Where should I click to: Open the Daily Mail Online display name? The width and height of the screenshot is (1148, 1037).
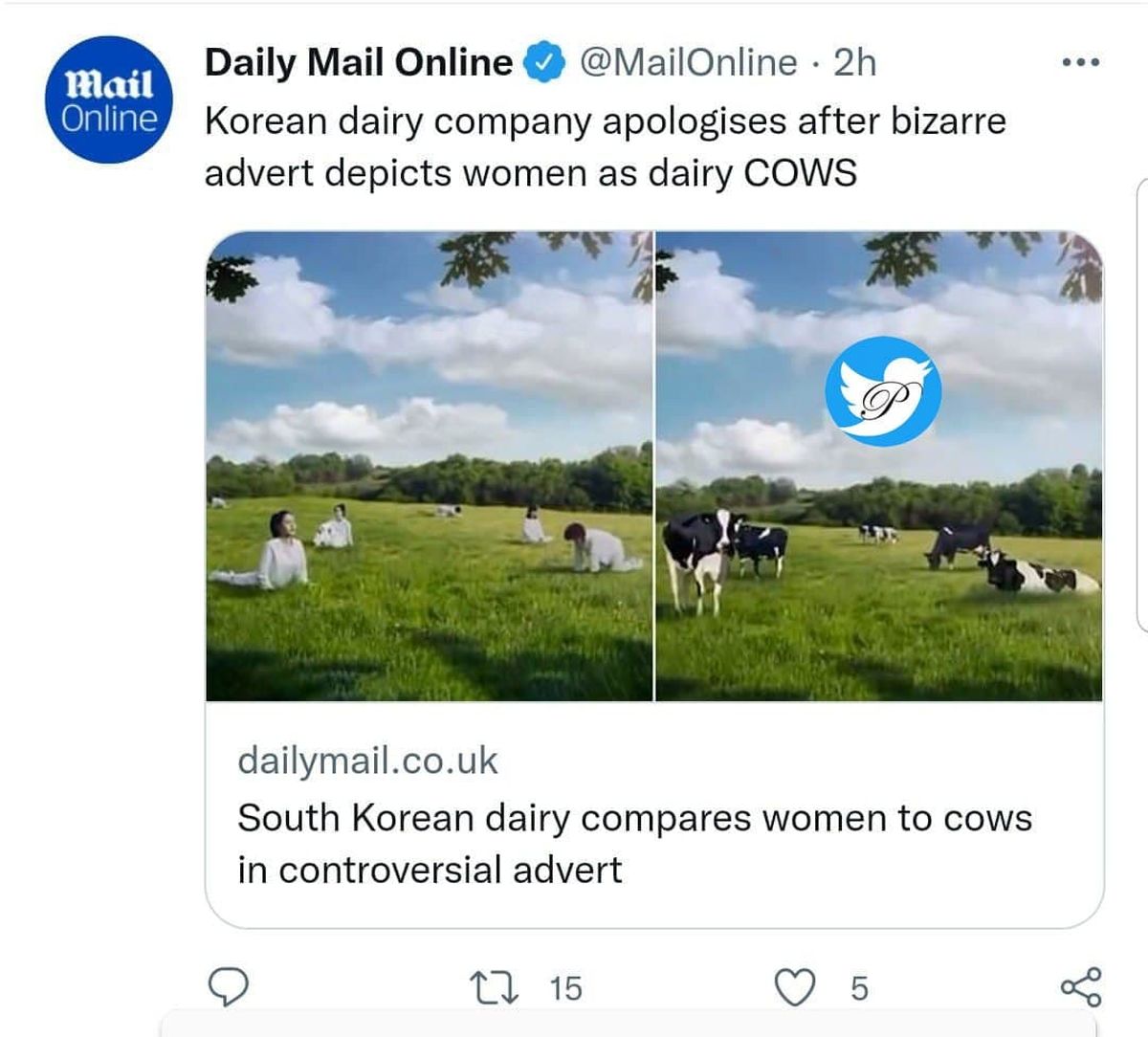point(359,63)
